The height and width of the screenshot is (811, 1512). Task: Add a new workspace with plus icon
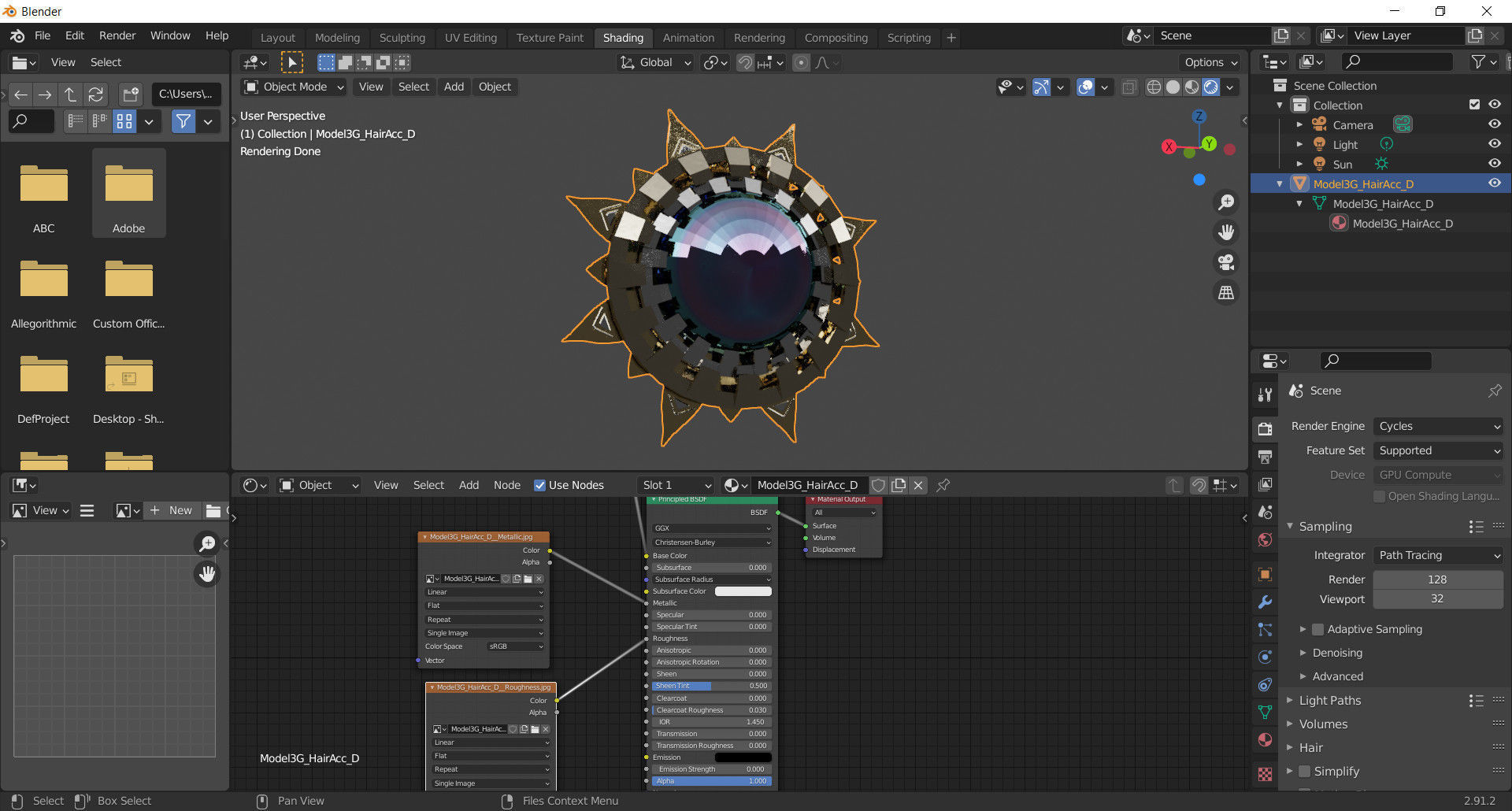pyautogui.click(x=951, y=37)
